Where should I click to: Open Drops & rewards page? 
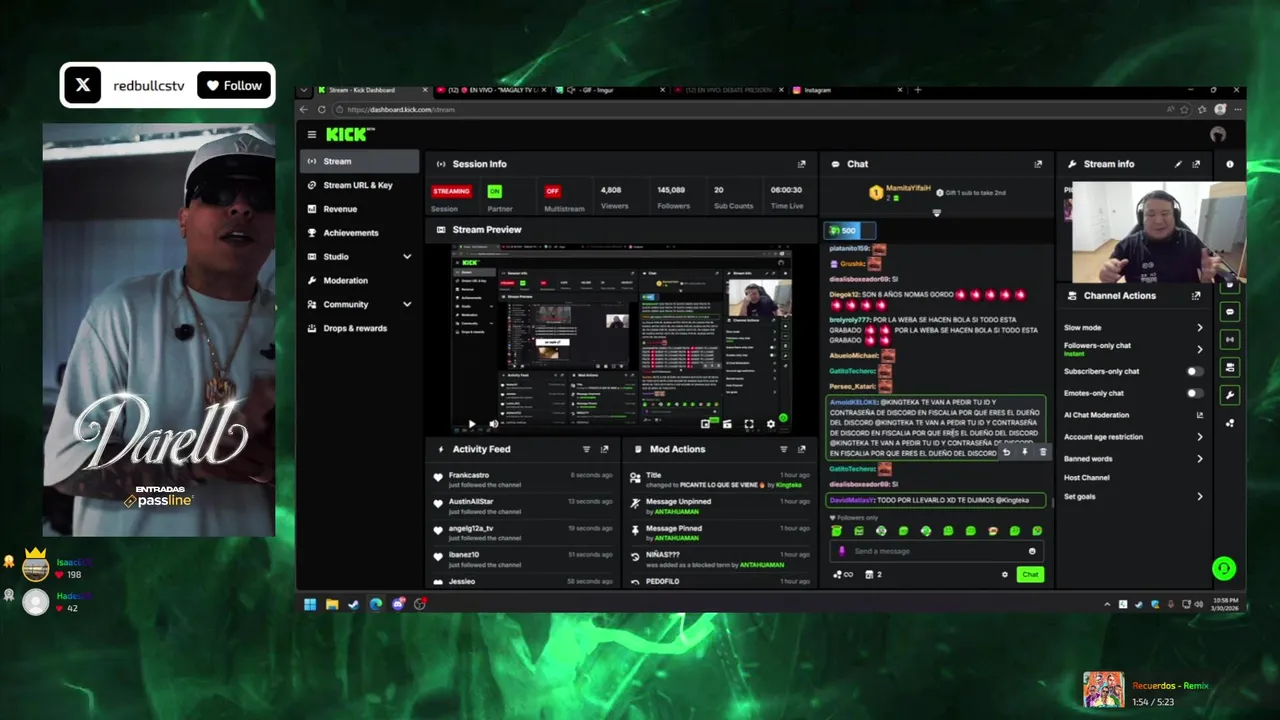click(361, 328)
